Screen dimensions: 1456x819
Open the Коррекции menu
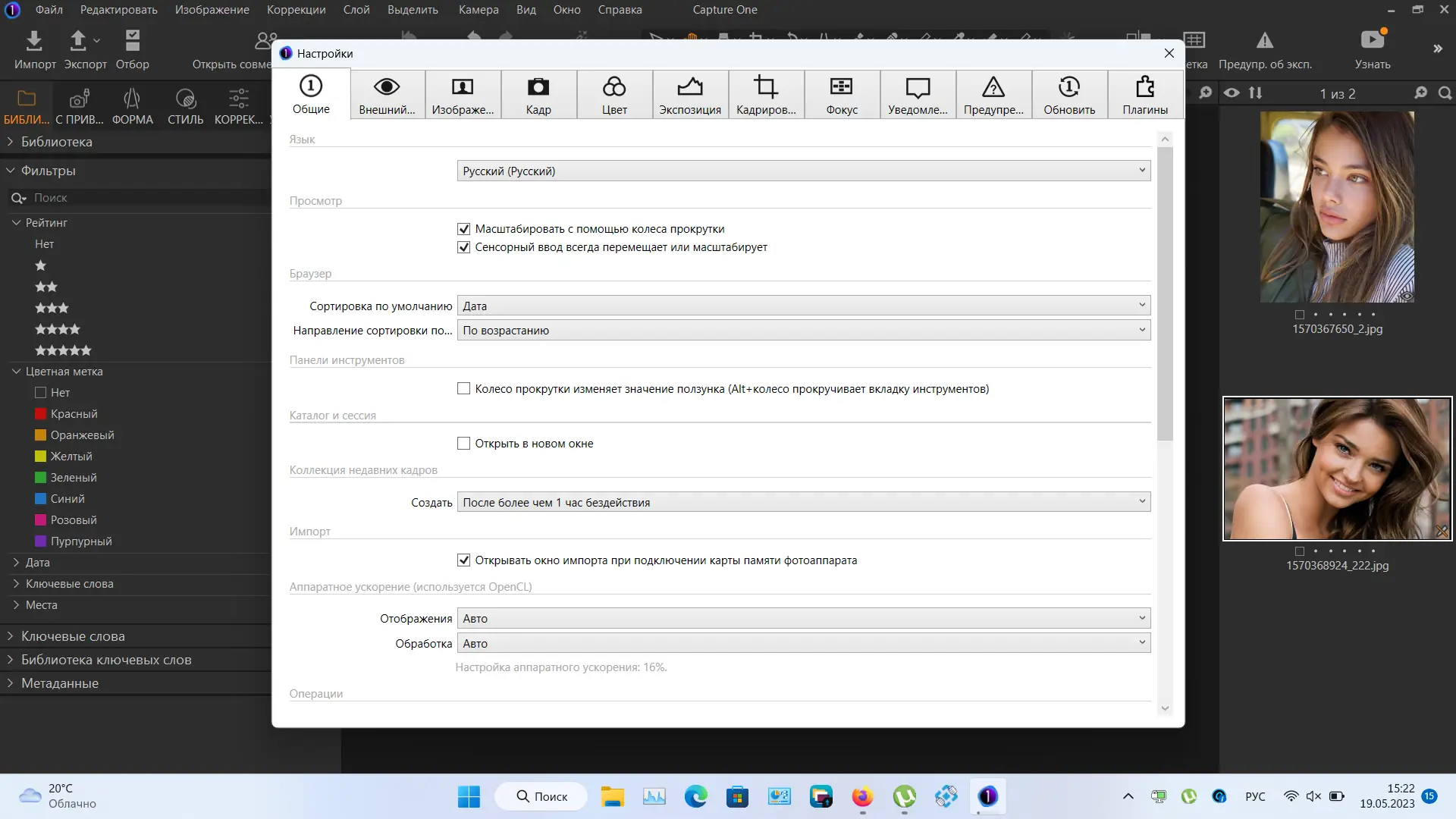point(296,10)
